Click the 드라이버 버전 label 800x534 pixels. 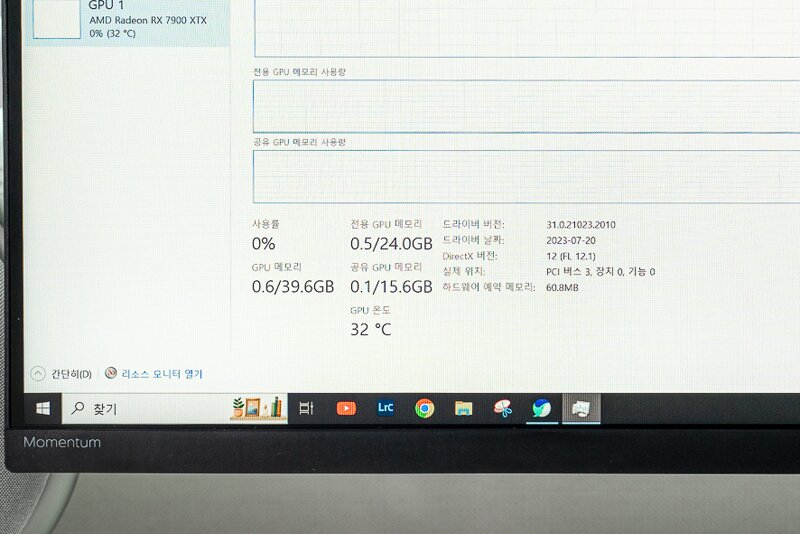[x=473, y=224]
